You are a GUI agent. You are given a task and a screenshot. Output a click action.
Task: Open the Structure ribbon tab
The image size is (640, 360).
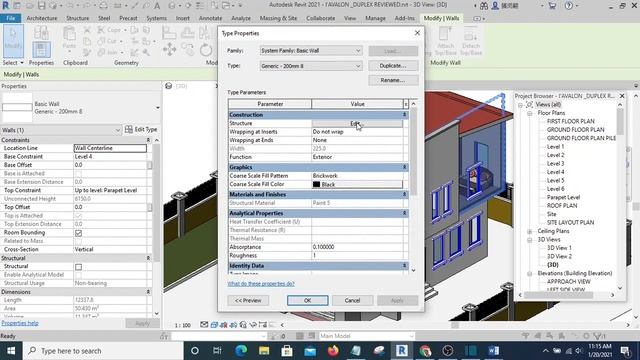78,18
